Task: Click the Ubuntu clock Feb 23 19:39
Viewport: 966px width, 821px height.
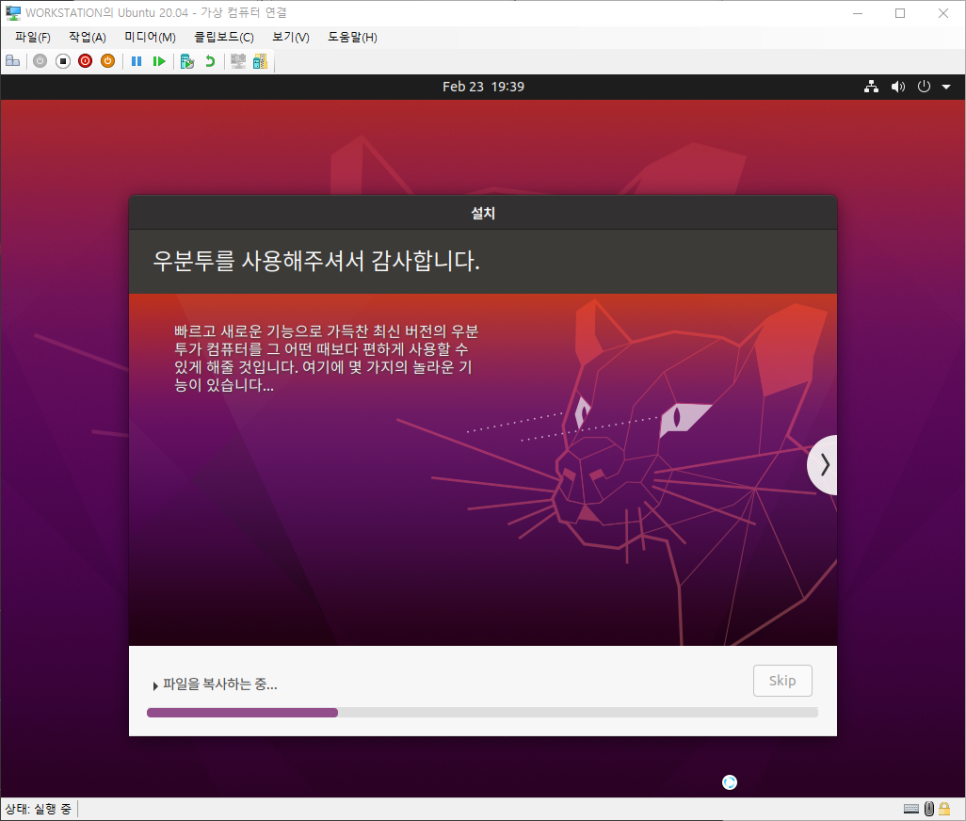Action: pyautogui.click(x=483, y=87)
